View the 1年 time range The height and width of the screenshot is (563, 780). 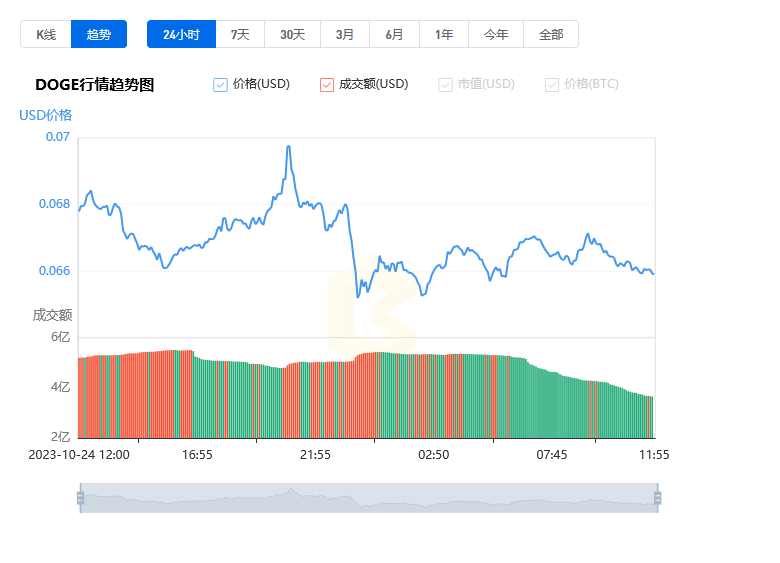point(444,34)
